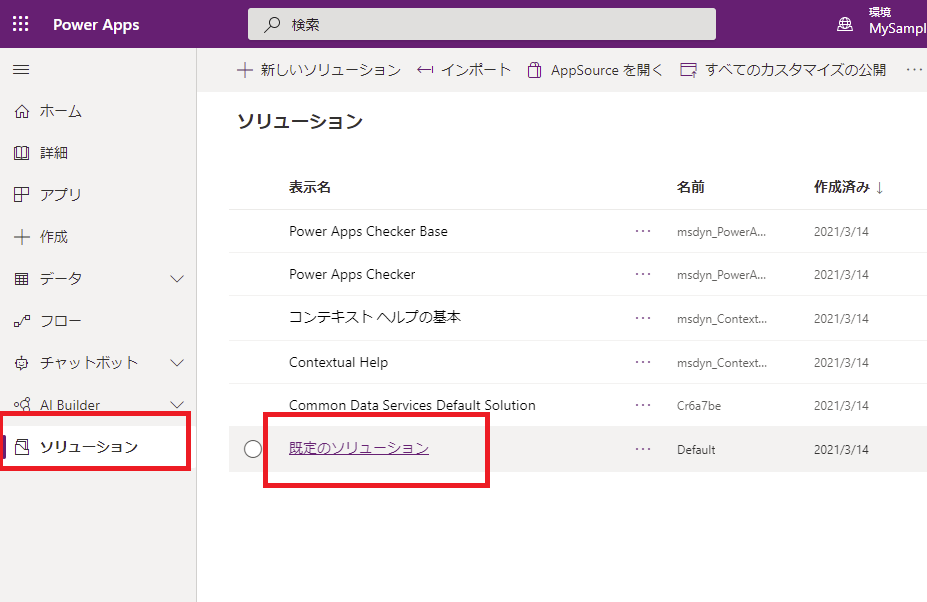The image size is (927, 602).
Task: Expand the チャットボット submenu chevron
Action: (x=177, y=363)
